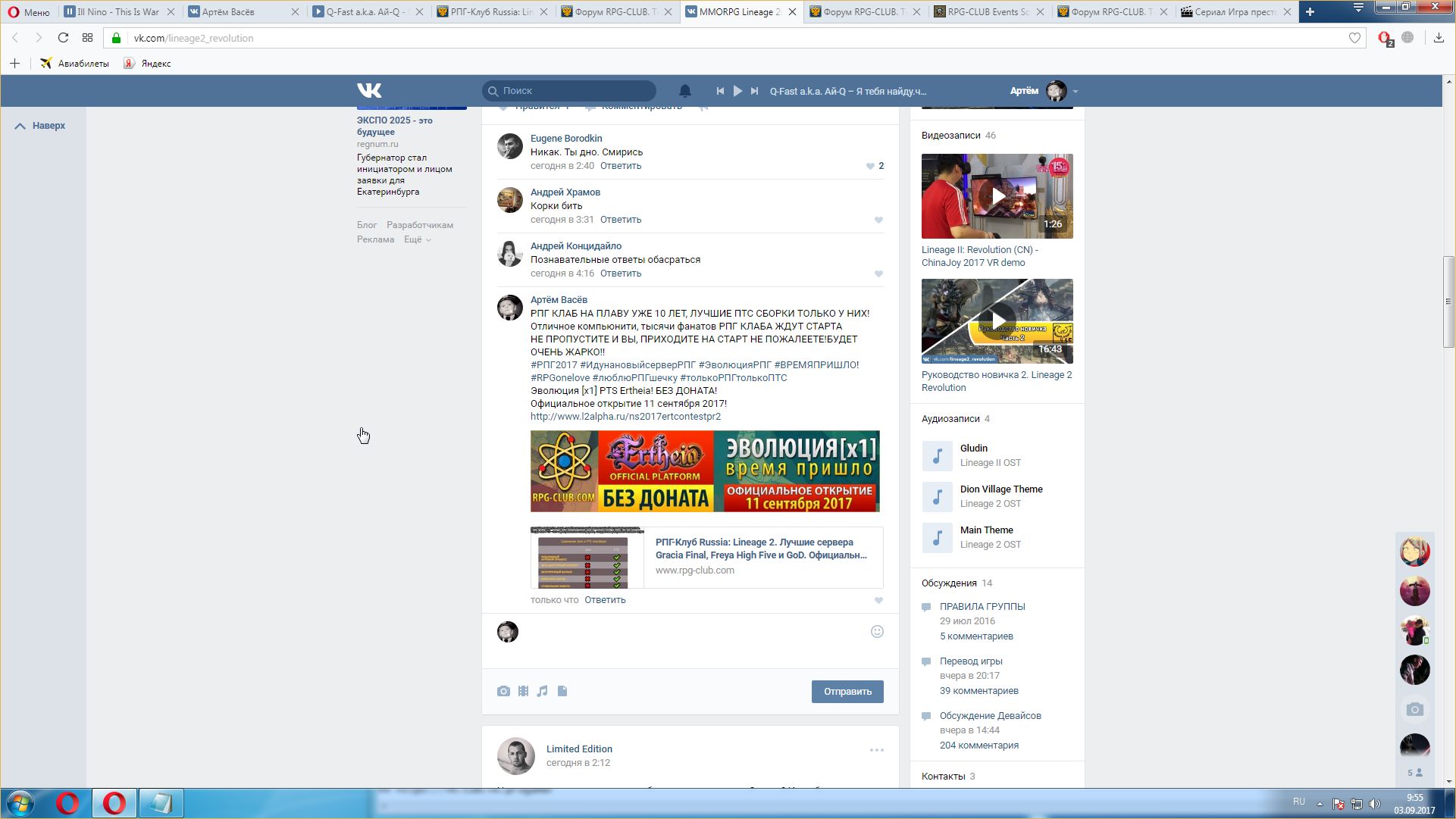Open the browser downloads panel
Screen dimensions: 1456x819
click(1439, 38)
